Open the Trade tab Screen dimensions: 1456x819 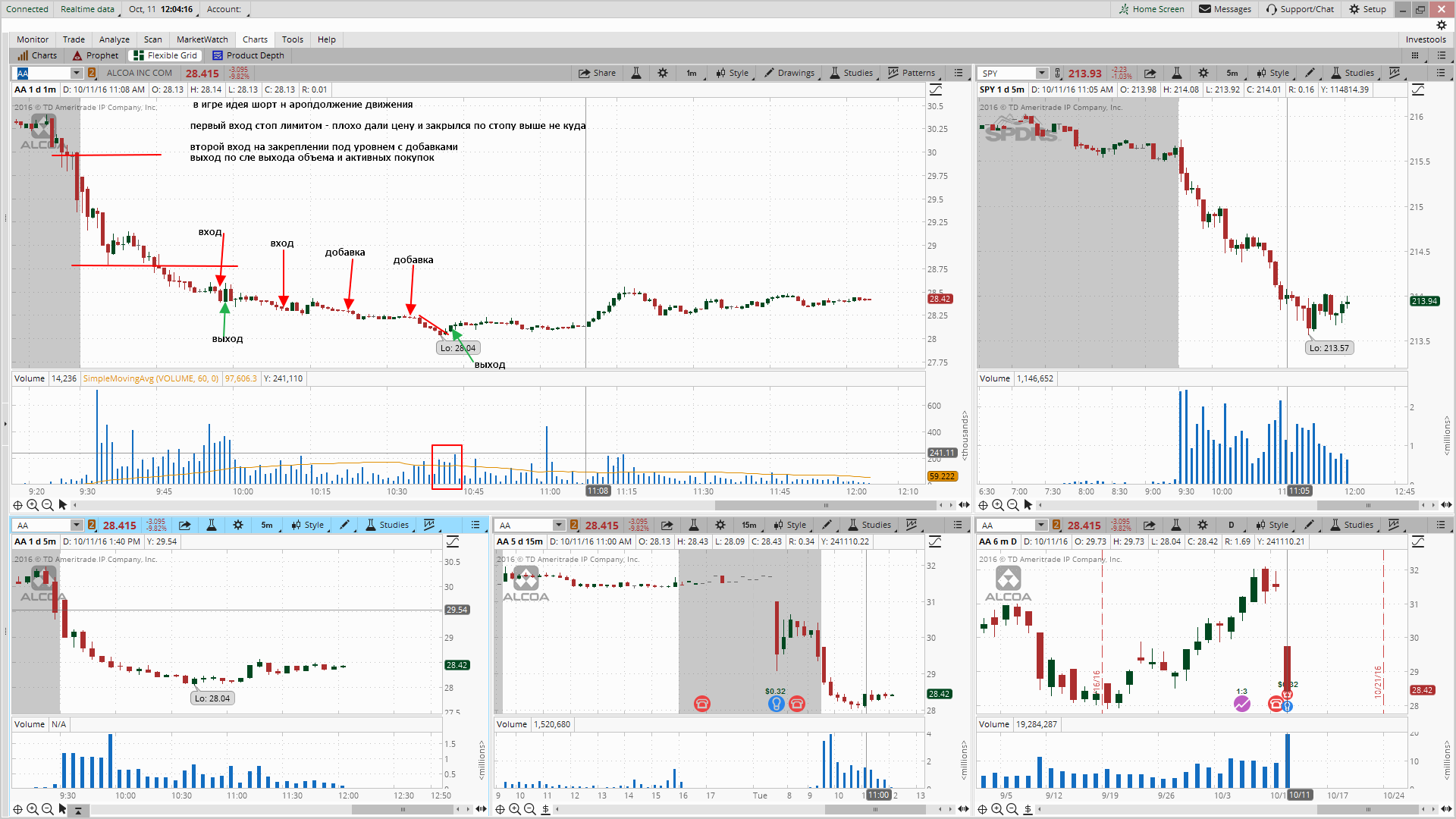(74, 39)
